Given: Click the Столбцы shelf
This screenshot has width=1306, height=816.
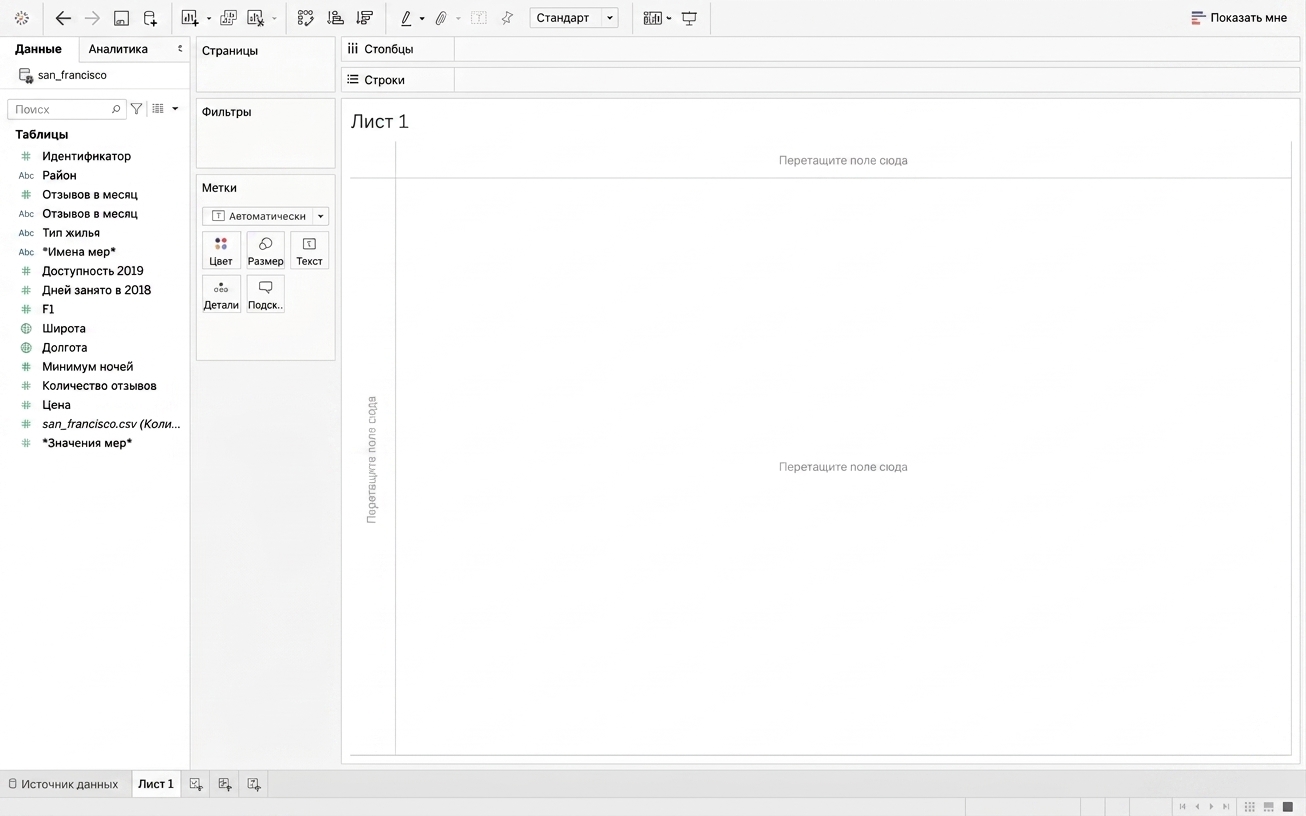Looking at the screenshot, I should (x=820, y=49).
